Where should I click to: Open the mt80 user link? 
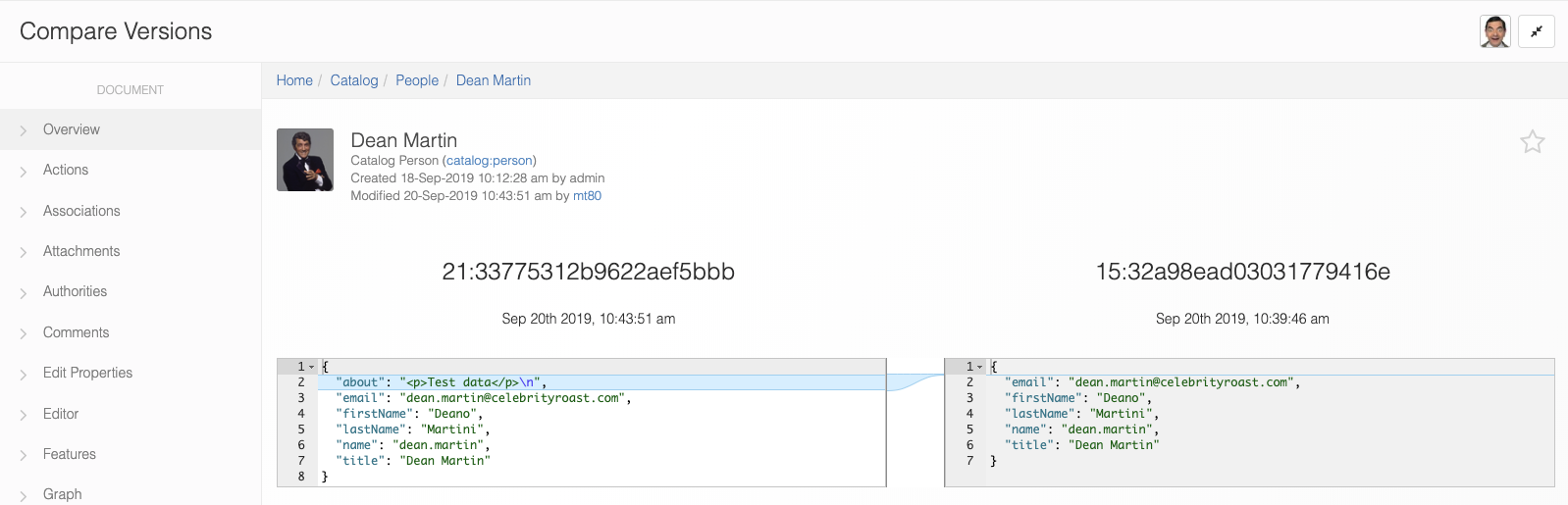coord(587,196)
